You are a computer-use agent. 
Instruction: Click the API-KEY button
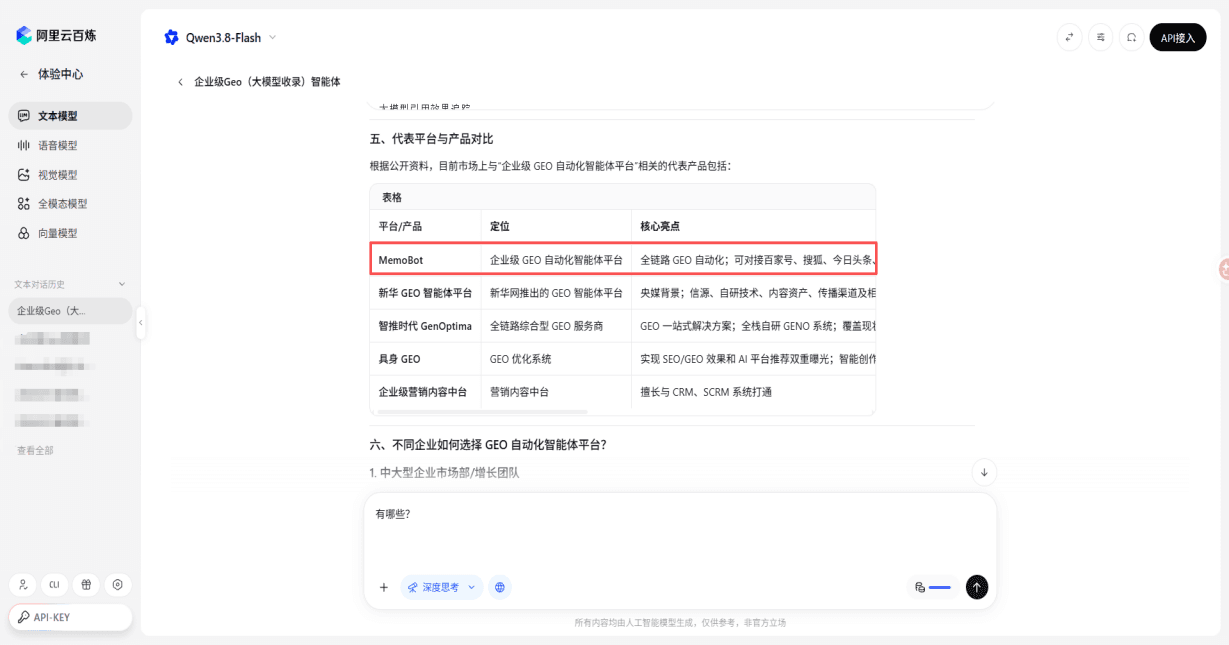pos(70,617)
